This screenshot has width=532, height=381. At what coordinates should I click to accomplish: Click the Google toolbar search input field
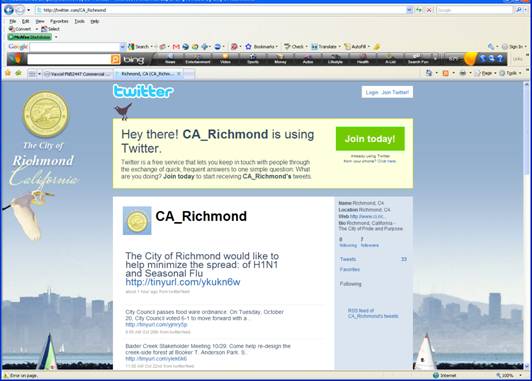(x=75, y=47)
